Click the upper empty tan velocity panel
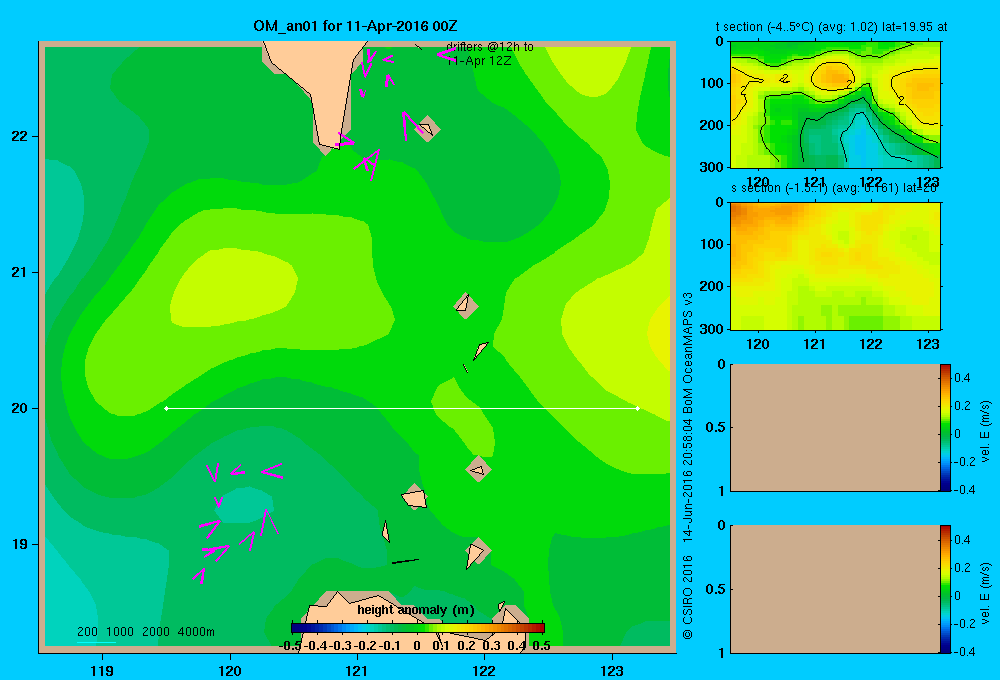 pyautogui.click(x=835, y=427)
